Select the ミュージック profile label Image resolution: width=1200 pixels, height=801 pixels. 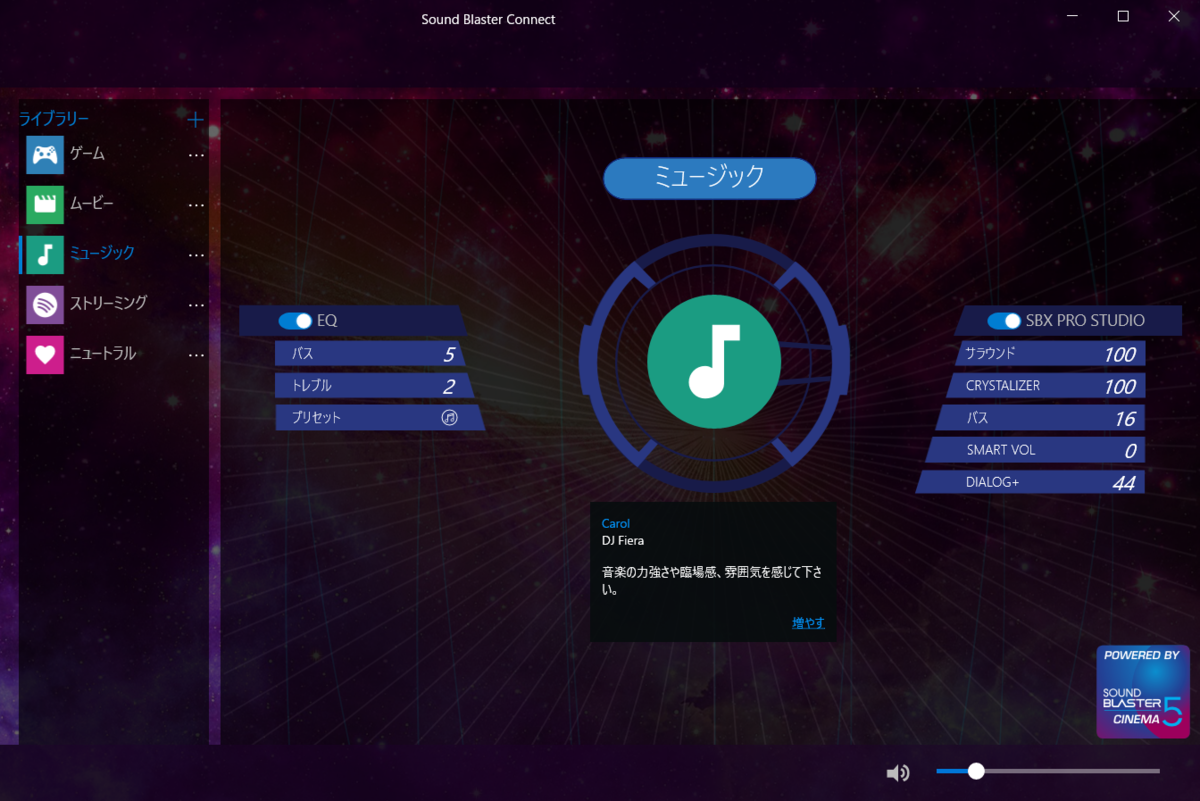tap(102, 254)
